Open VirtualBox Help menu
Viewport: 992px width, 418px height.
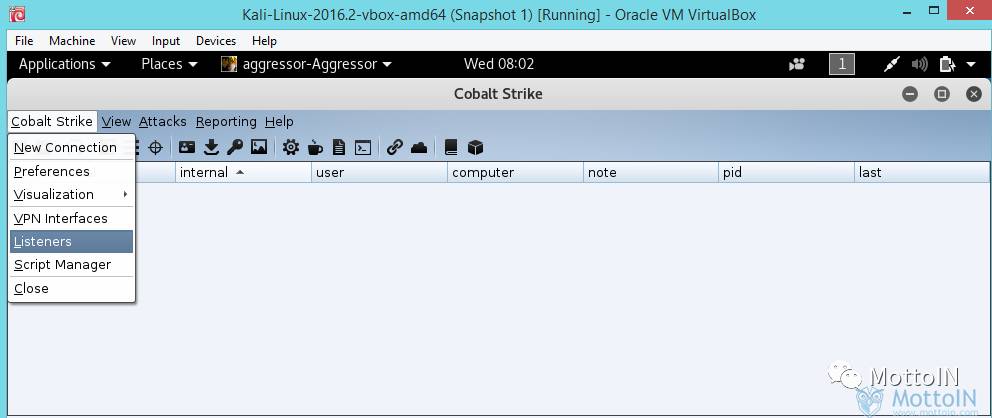click(x=264, y=40)
